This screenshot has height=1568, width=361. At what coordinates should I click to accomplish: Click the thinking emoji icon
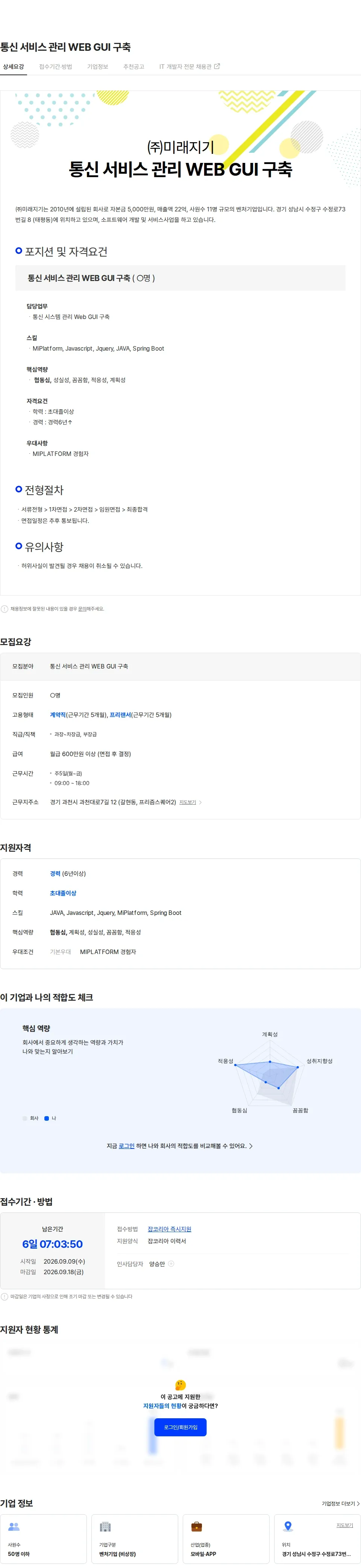[180, 1385]
